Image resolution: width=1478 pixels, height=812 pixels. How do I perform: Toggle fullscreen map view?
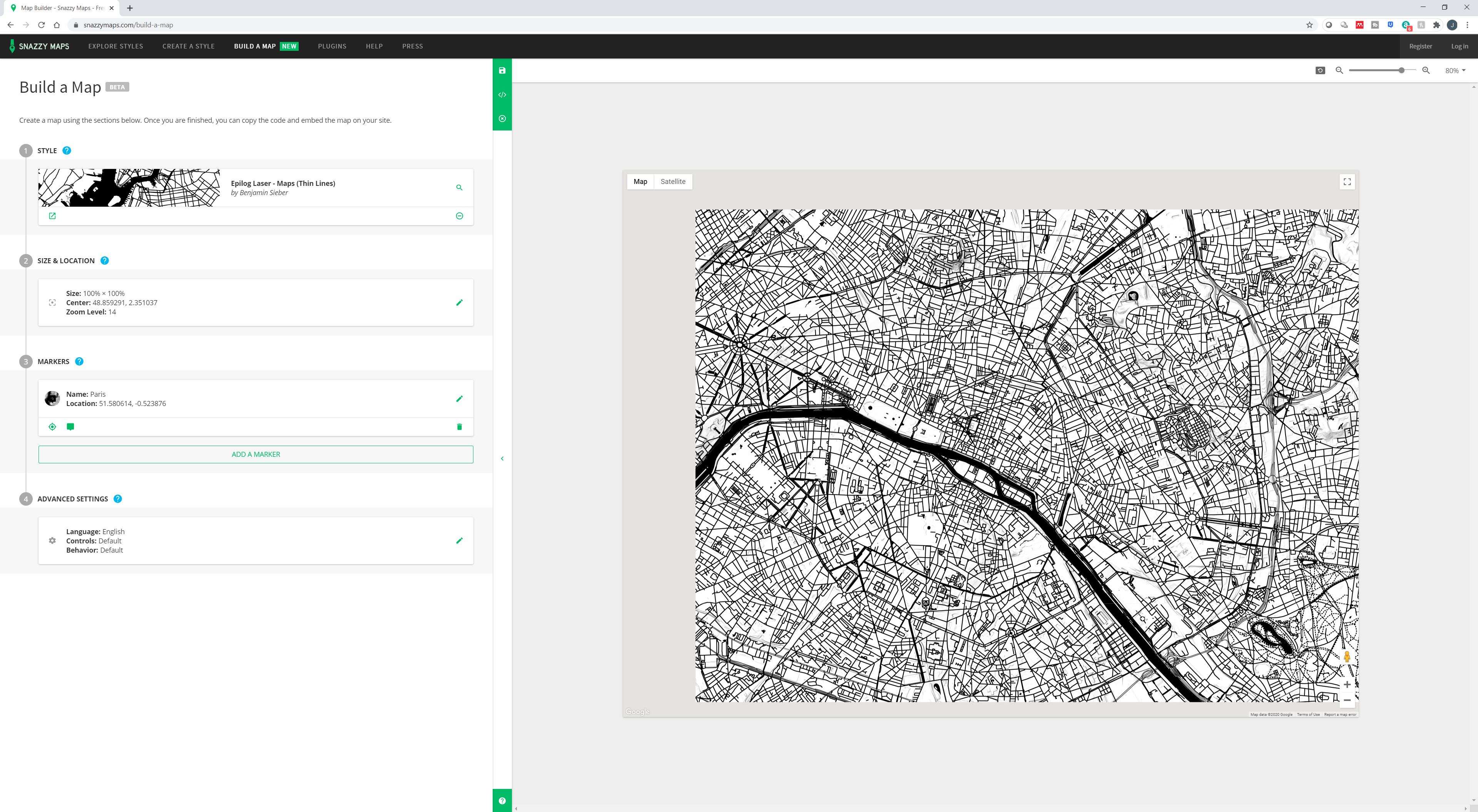click(1347, 182)
